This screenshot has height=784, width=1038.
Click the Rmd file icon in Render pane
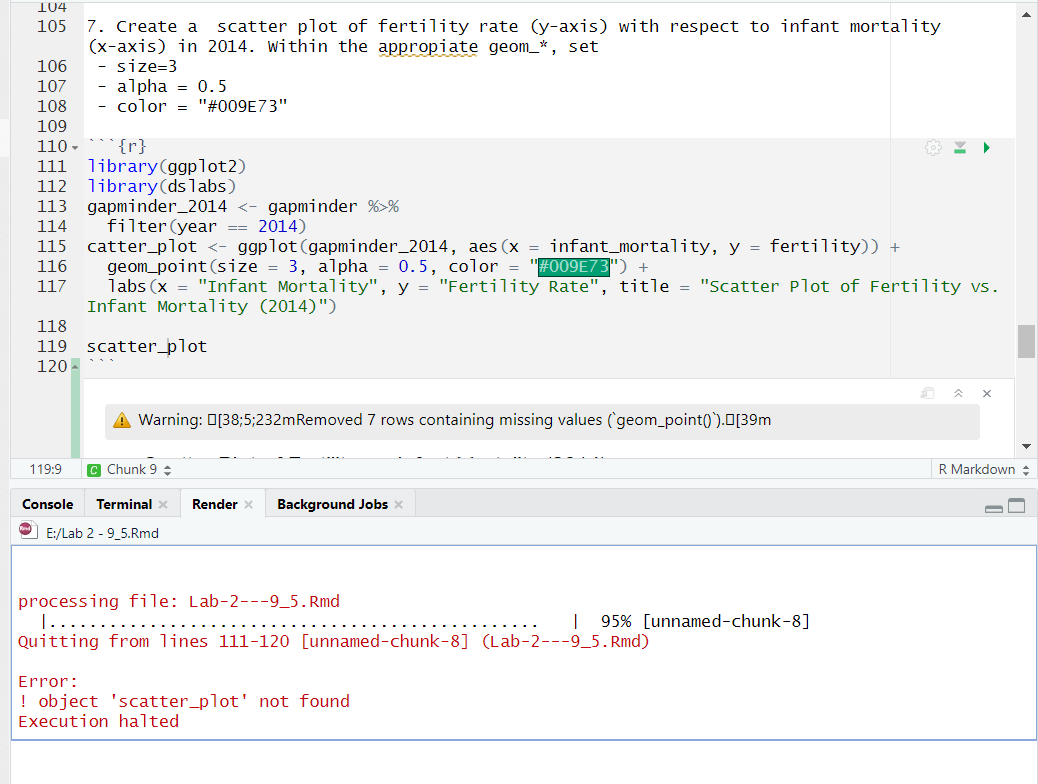pyautogui.click(x=26, y=530)
